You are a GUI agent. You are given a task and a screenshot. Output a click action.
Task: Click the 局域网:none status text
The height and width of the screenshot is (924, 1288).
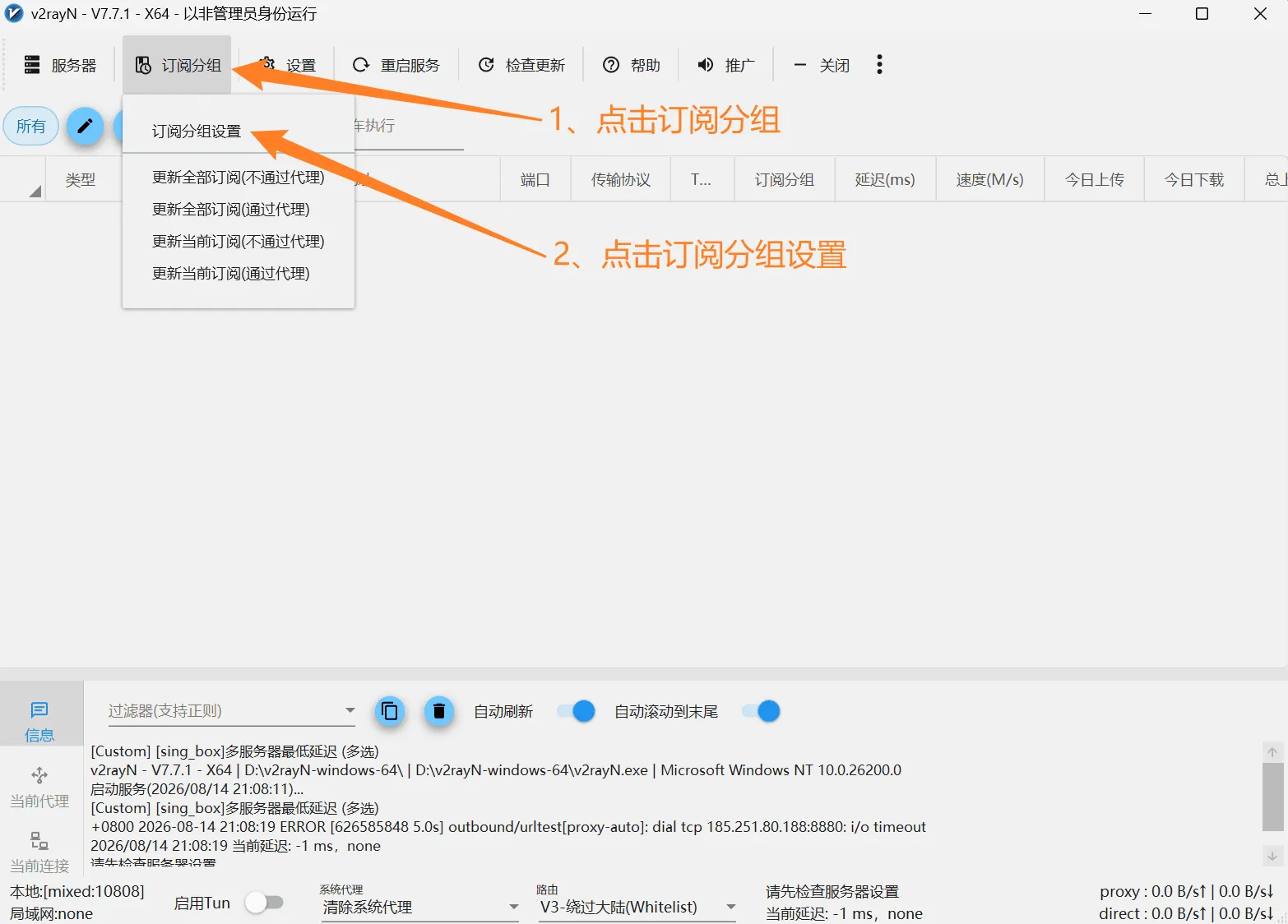51,913
